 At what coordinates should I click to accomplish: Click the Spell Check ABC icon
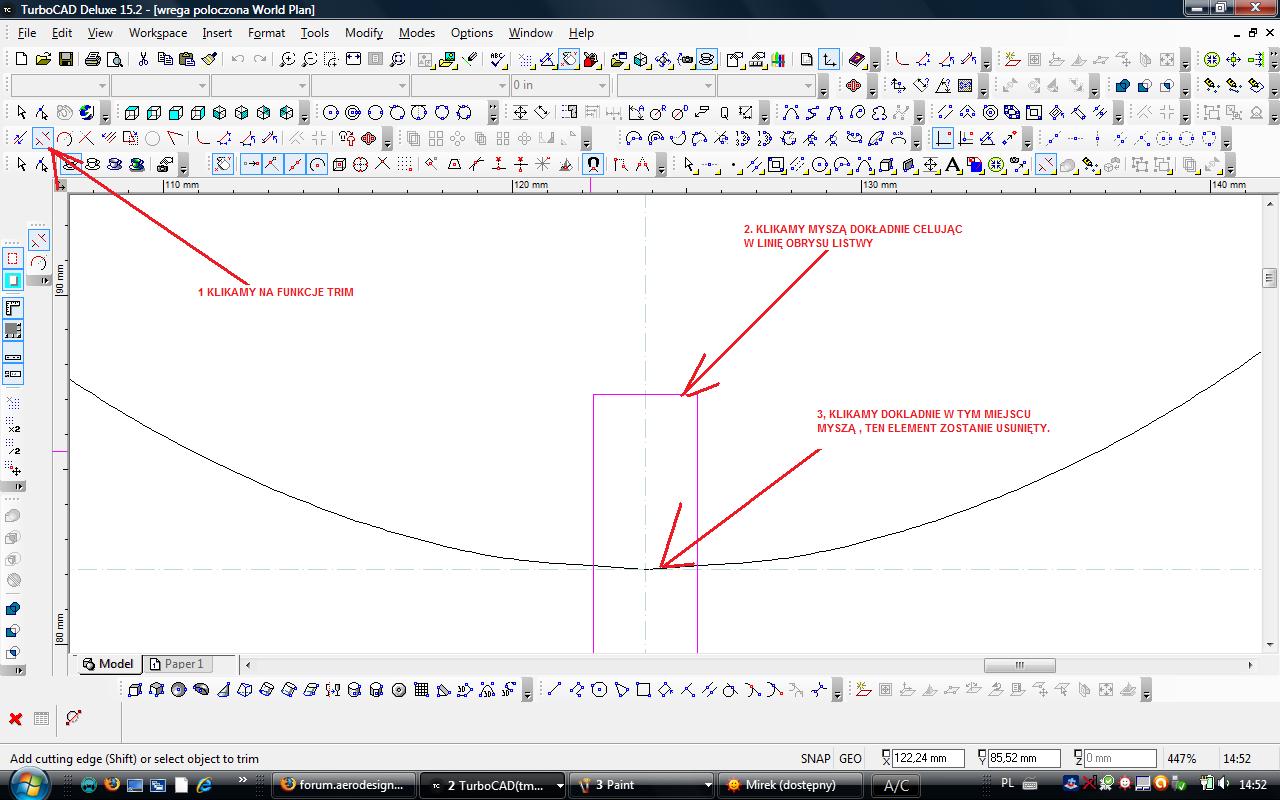[498, 60]
